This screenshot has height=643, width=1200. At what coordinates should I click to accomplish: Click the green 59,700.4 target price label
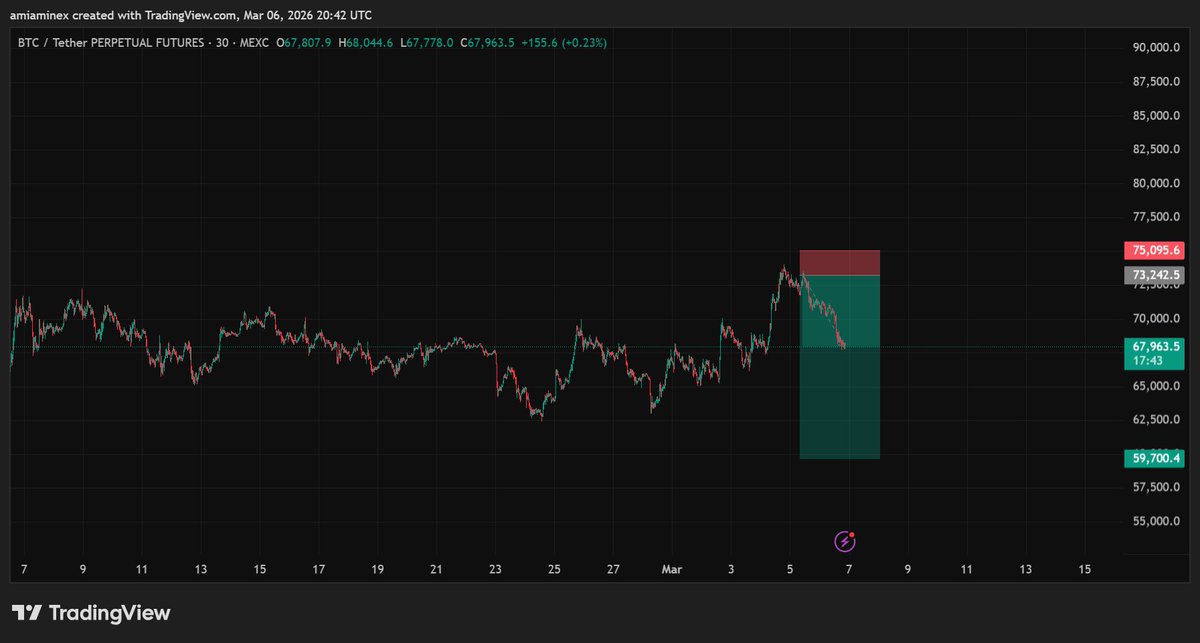tap(1153, 459)
